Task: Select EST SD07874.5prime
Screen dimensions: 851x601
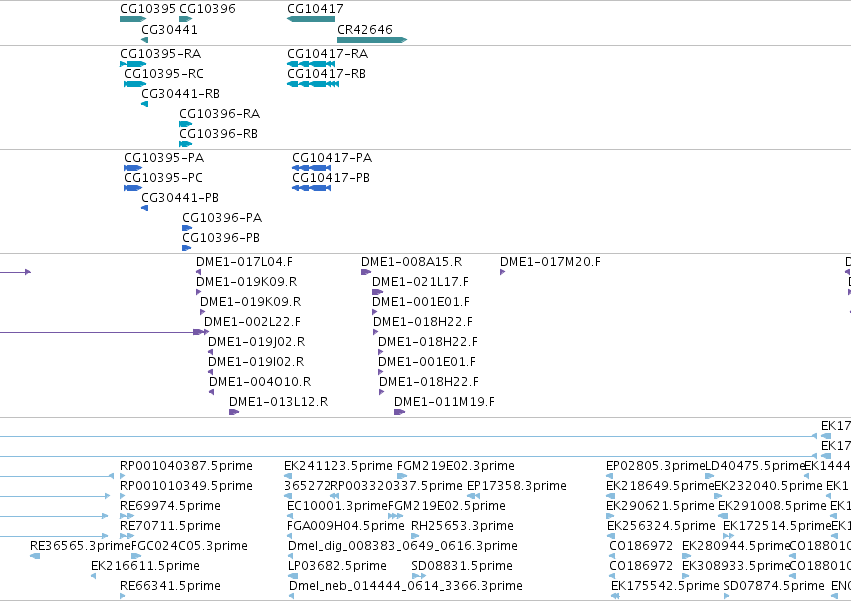Action: (726, 596)
